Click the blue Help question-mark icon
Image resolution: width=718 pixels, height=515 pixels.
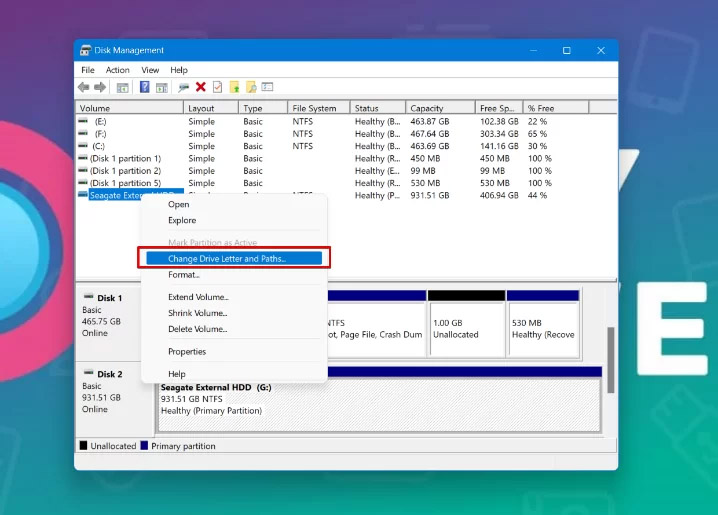click(144, 87)
